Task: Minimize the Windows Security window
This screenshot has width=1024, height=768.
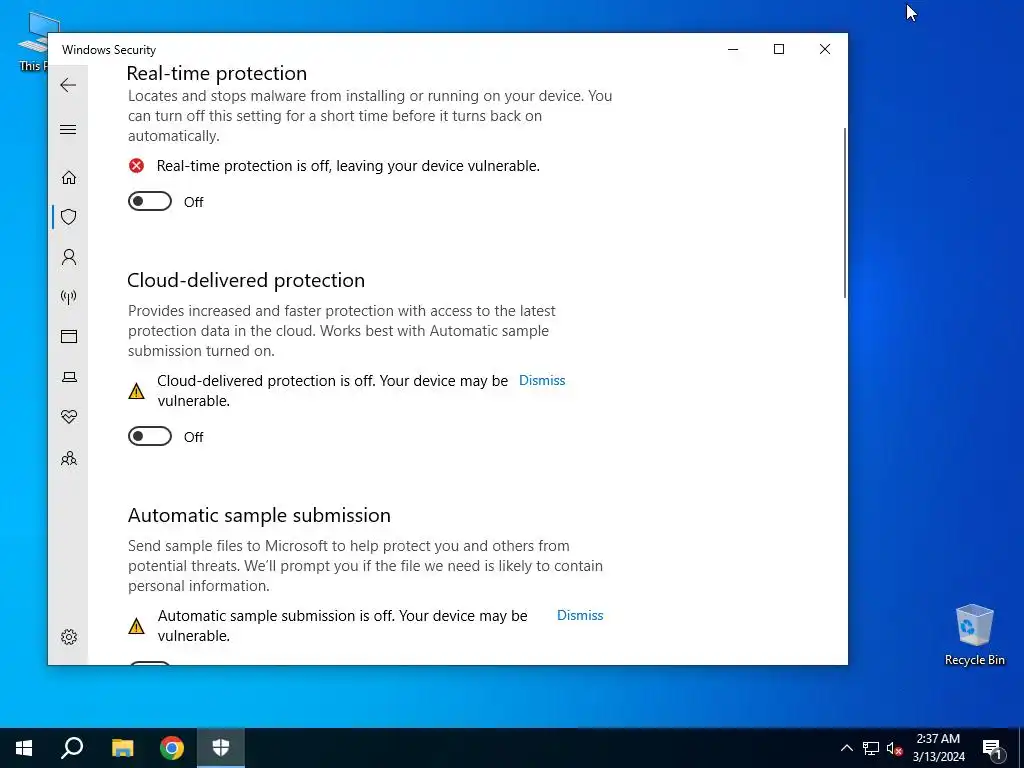Action: click(x=733, y=49)
